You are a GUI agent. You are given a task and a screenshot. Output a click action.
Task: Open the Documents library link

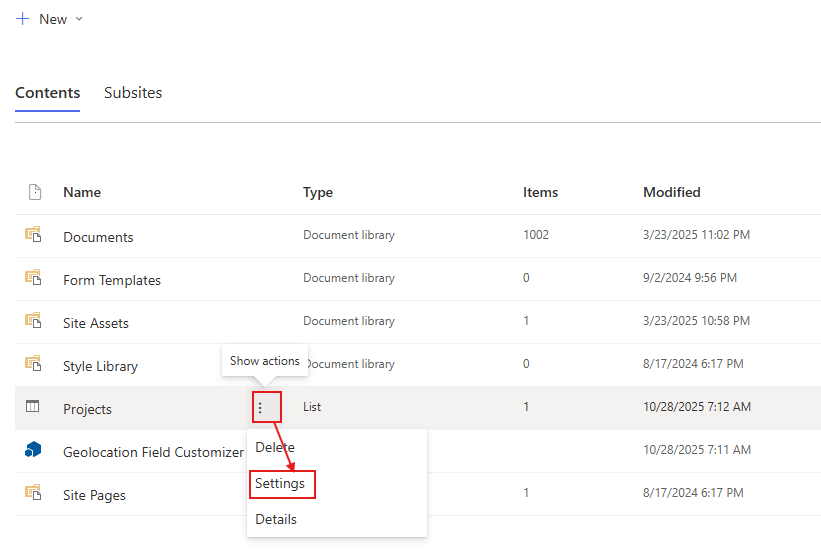pos(98,237)
